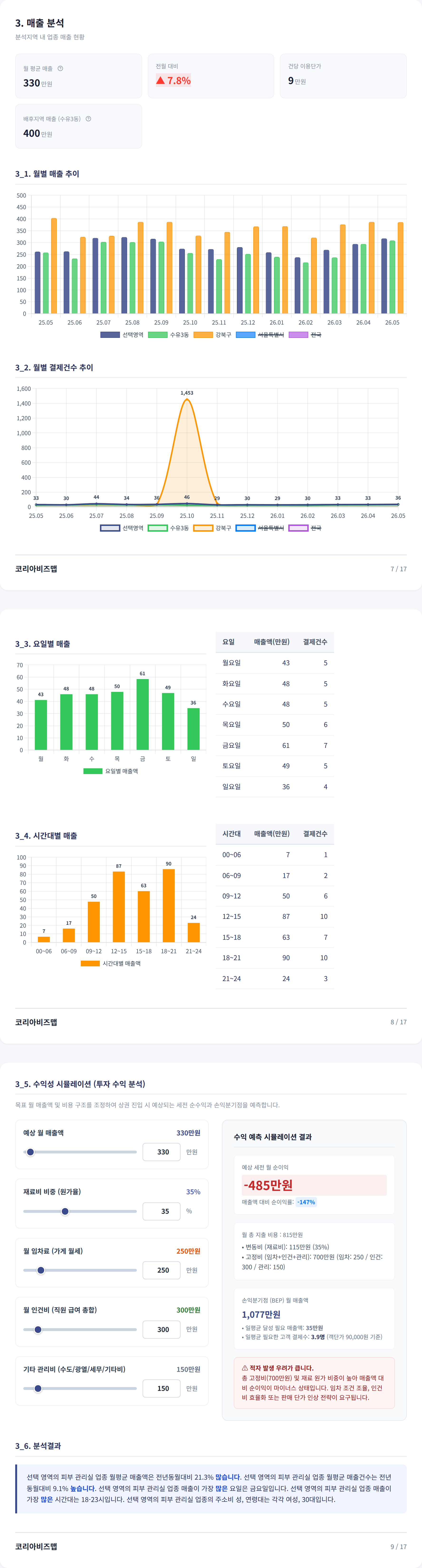
Task: Click the 1,453 peak label in 결제건수 chart
Action: click(187, 393)
